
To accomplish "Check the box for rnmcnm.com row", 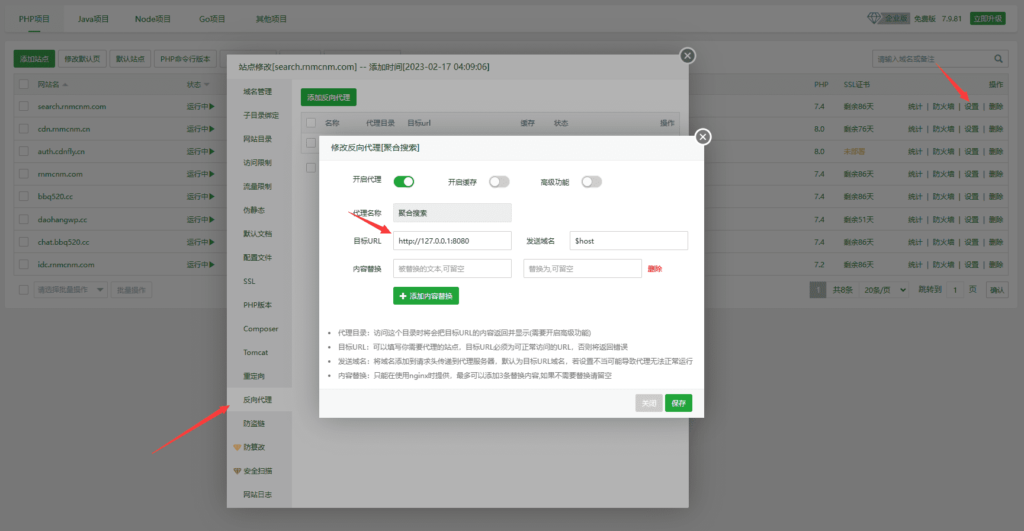I will point(24,174).
